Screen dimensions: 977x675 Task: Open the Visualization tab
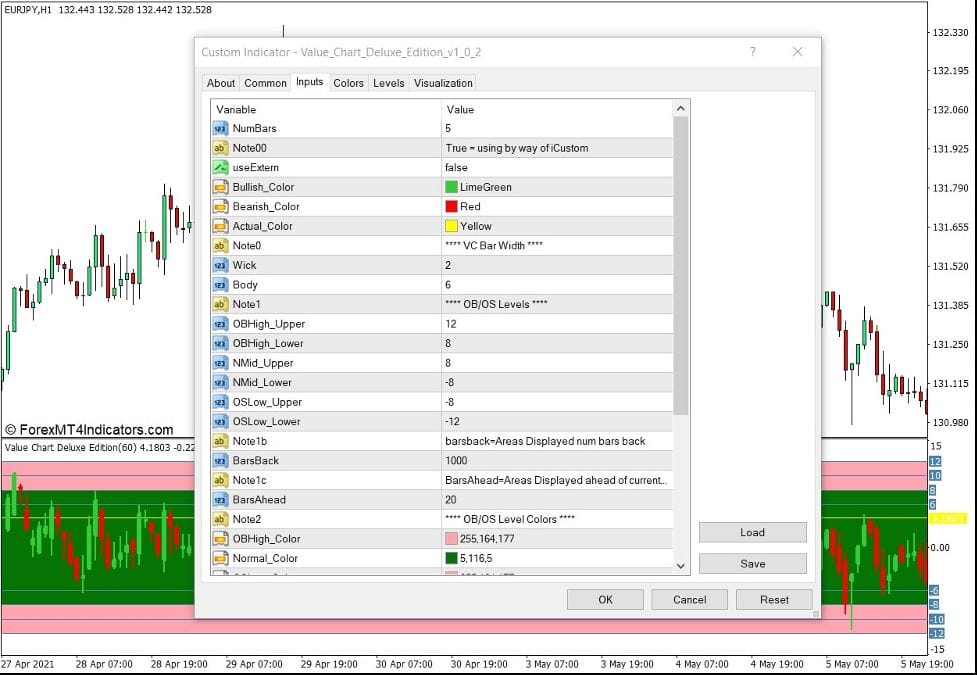443,83
